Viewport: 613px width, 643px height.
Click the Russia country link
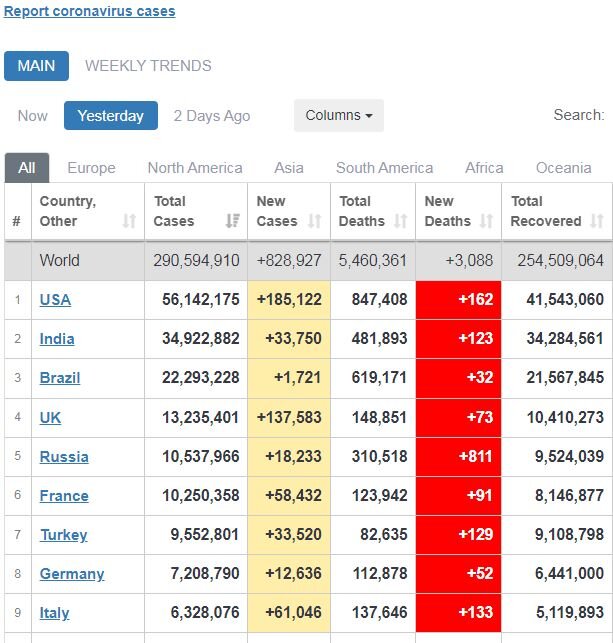coord(64,457)
